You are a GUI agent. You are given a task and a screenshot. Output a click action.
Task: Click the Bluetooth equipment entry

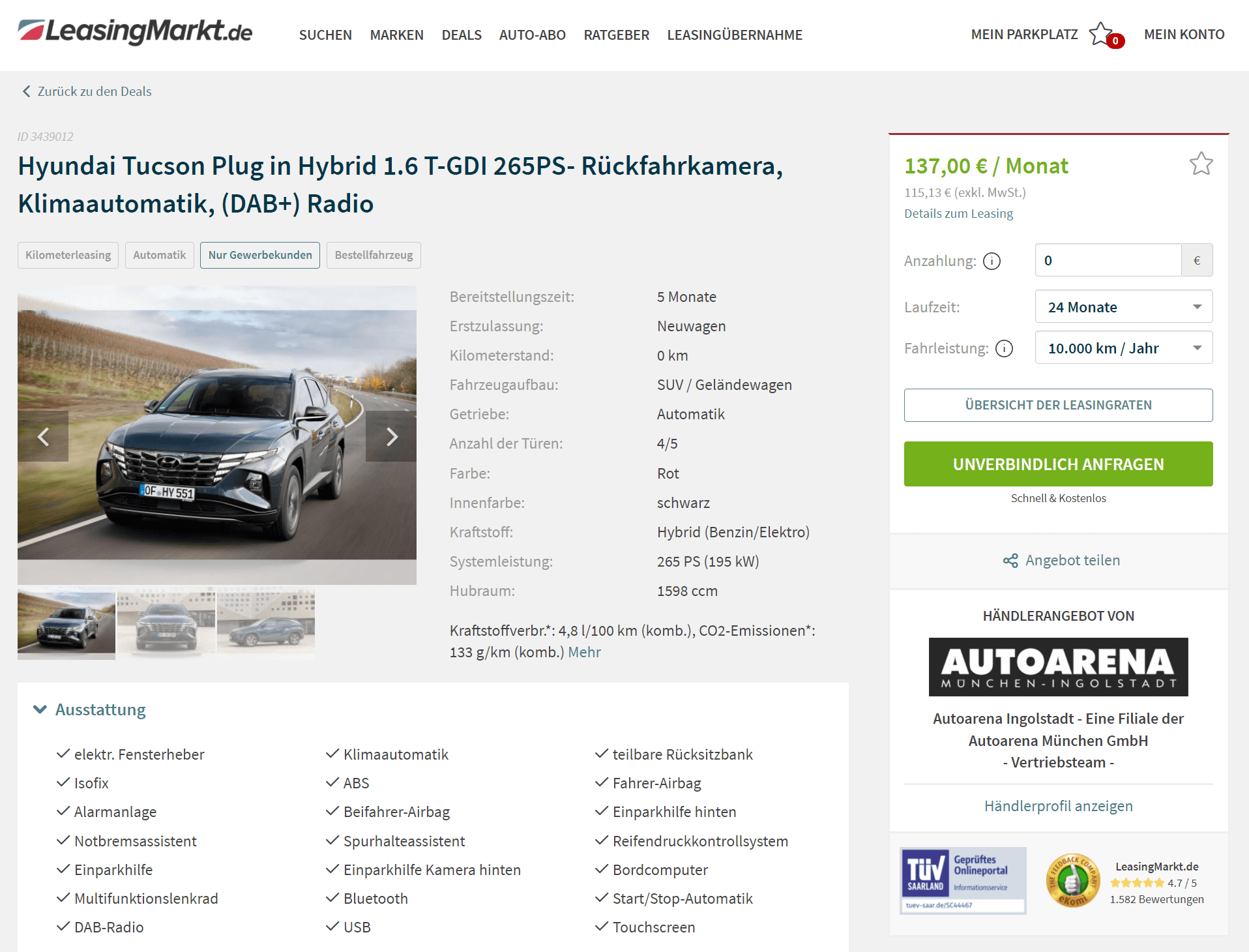coord(375,899)
